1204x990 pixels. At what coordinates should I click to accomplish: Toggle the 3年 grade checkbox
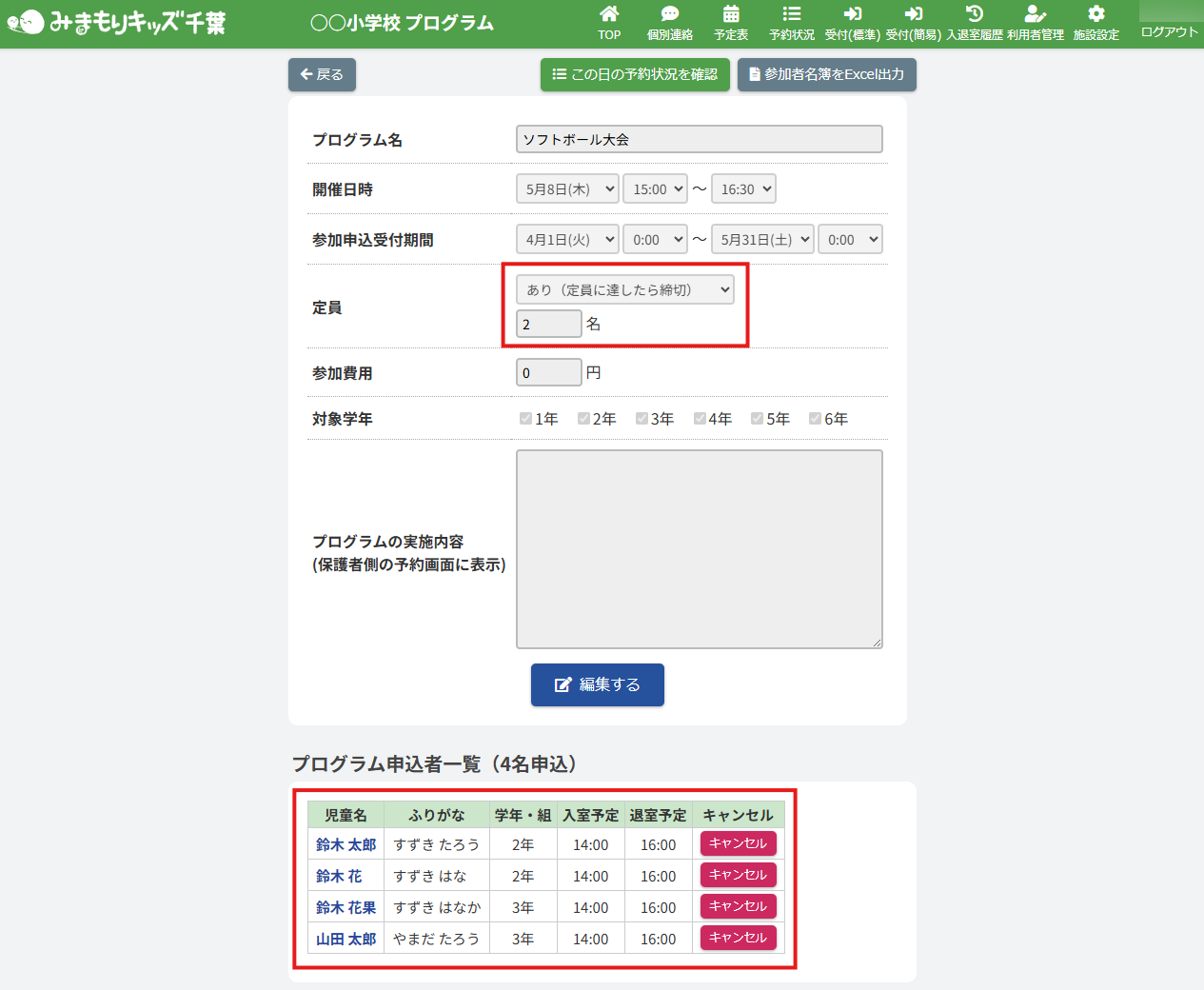tap(641, 419)
